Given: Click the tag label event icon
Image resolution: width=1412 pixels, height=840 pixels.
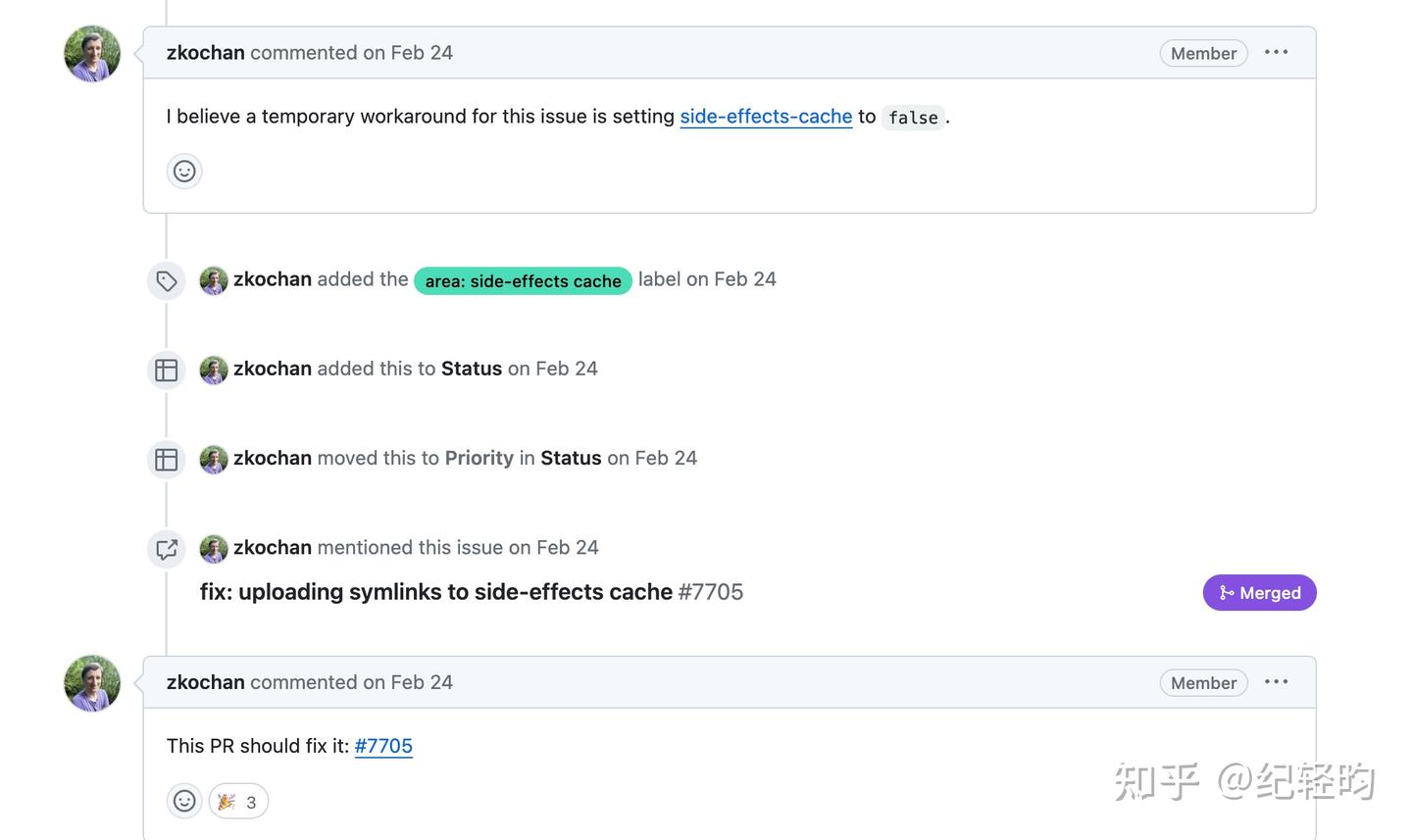Looking at the screenshot, I should (x=167, y=281).
